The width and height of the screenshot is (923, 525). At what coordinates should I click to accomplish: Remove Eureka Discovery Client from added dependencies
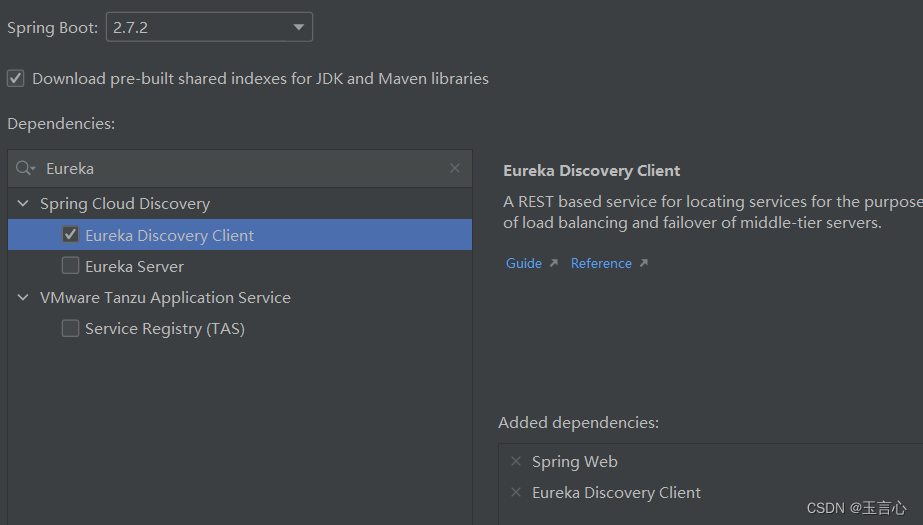pos(516,492)
